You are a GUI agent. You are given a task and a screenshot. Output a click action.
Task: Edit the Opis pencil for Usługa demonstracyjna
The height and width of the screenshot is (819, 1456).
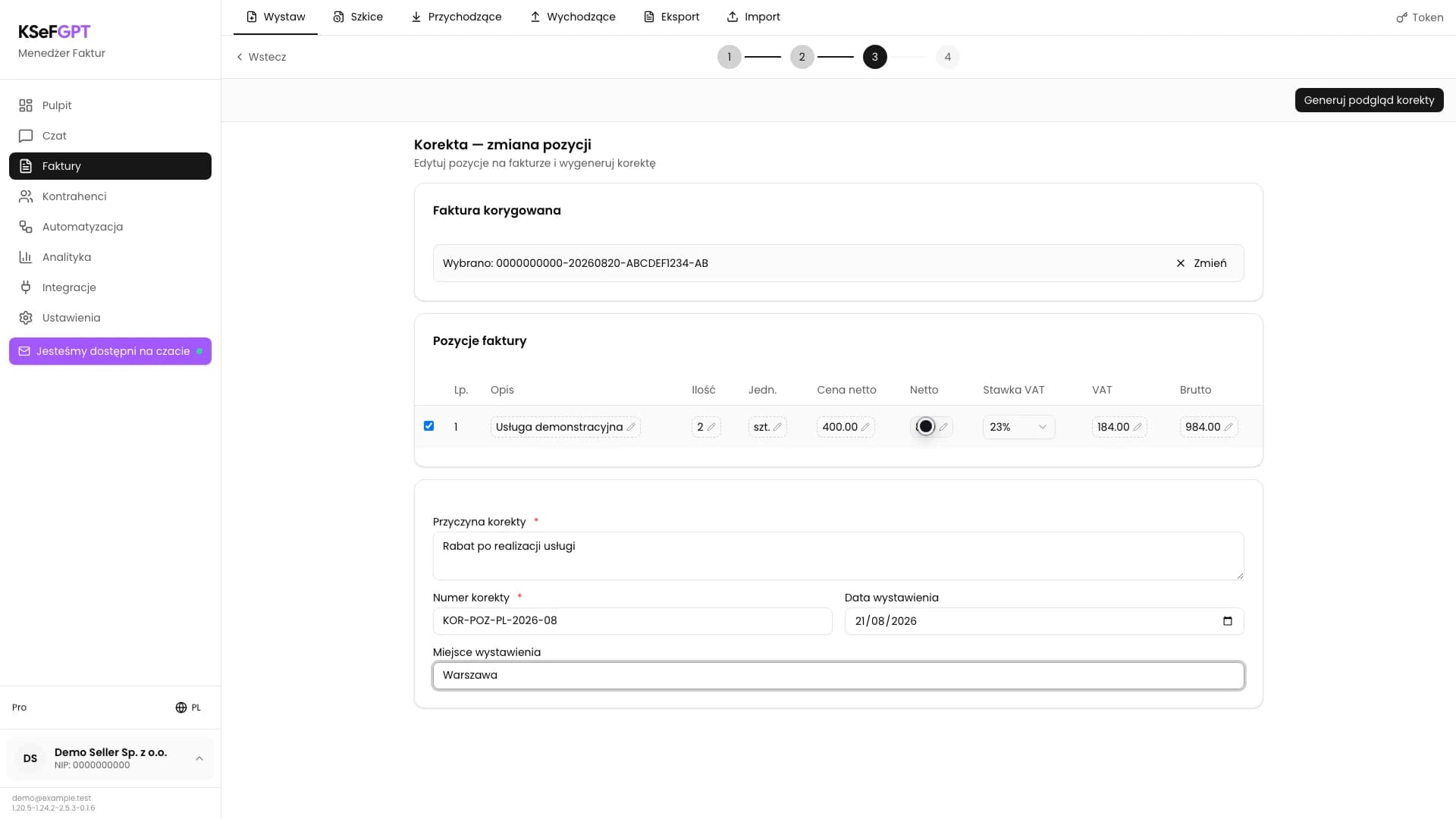pyautogui.click(x=631, y=427)
